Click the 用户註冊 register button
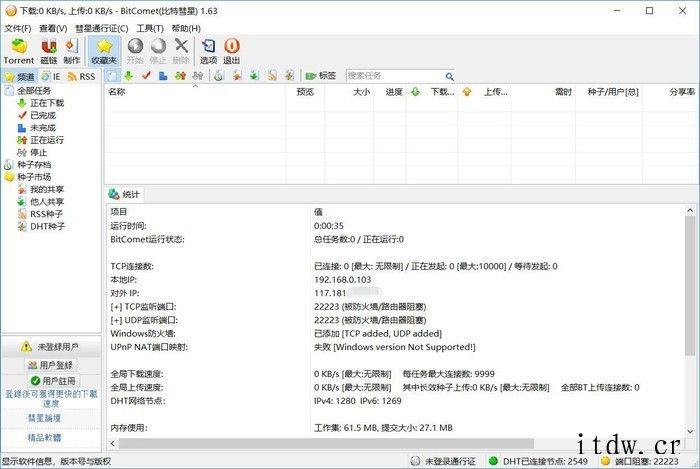This screenshot has width=700, height=469. coord(53,381)
